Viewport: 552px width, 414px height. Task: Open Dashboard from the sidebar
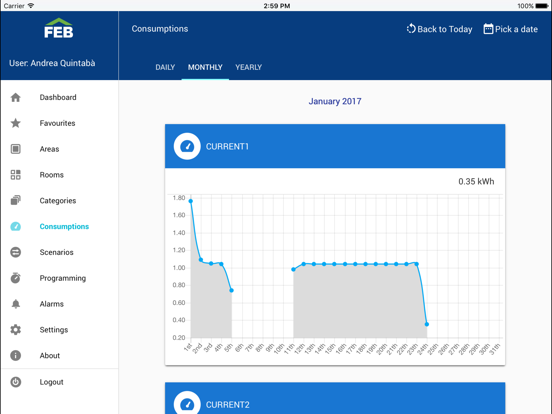point(59,98)
